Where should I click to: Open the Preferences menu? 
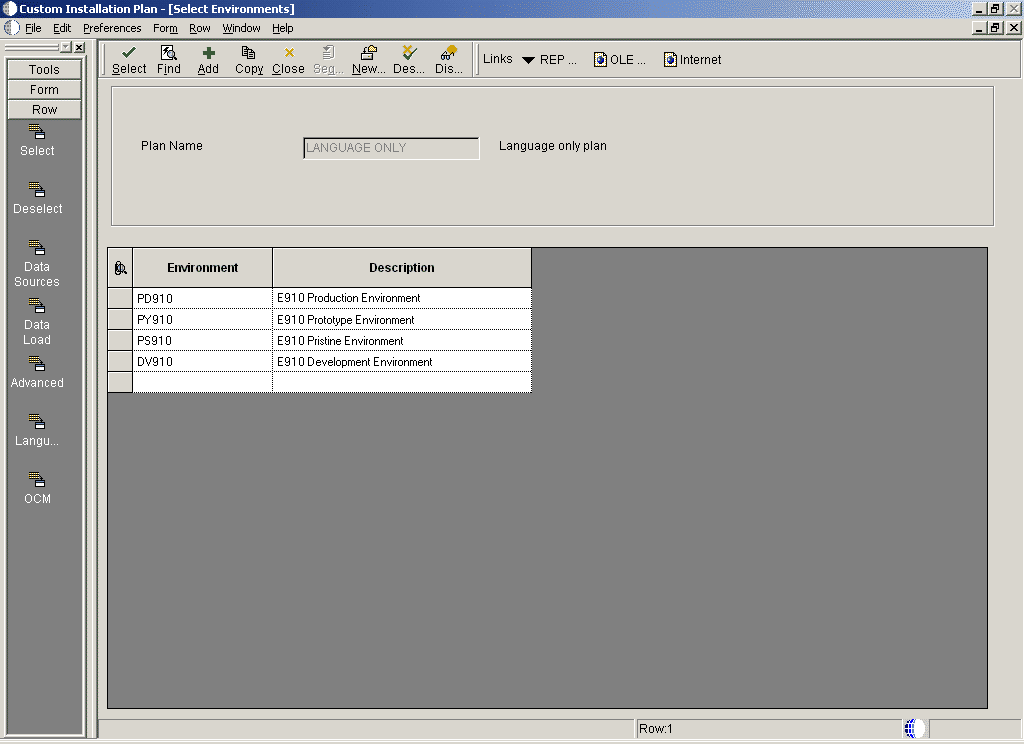coord(112,28)
